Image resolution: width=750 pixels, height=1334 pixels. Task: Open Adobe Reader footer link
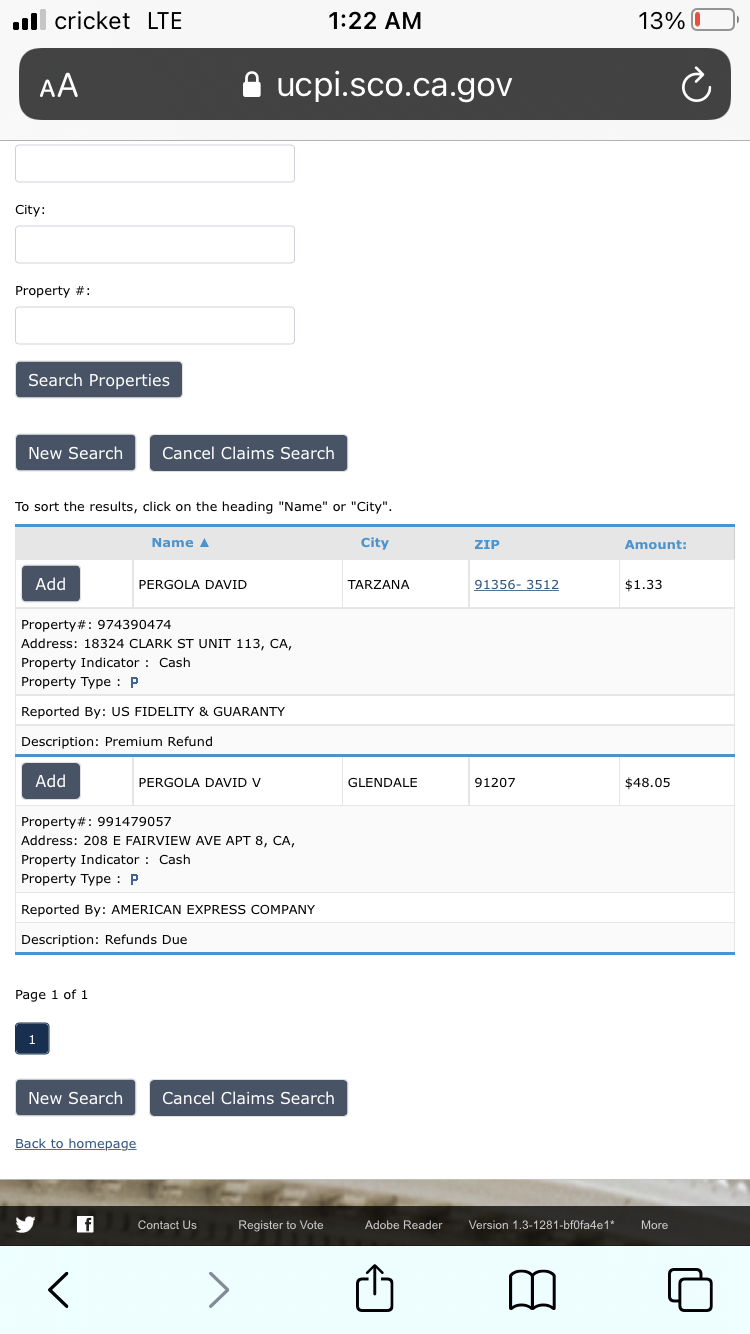click(403, 1225)
